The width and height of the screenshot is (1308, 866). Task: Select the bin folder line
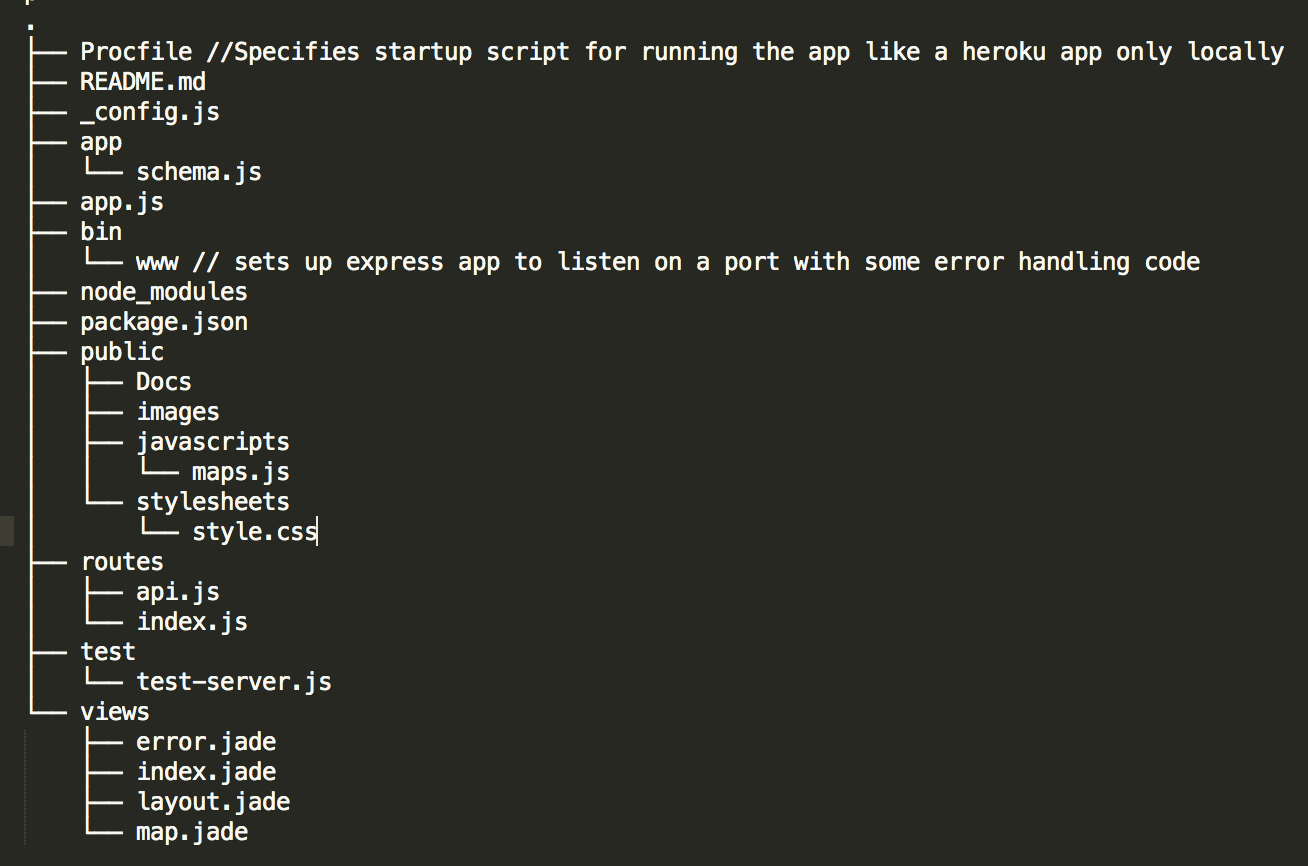[x=101, y=232]
